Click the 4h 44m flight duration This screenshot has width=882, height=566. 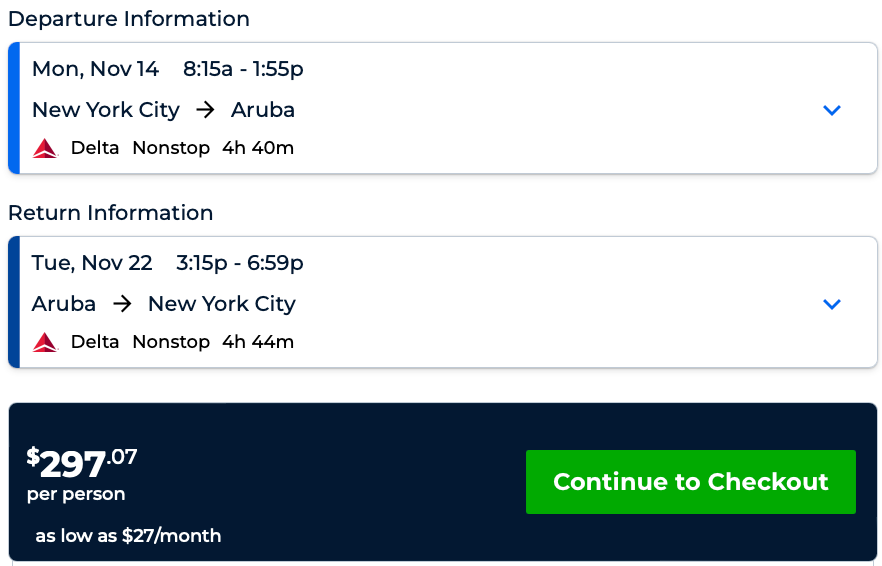(x=258, y=342)
